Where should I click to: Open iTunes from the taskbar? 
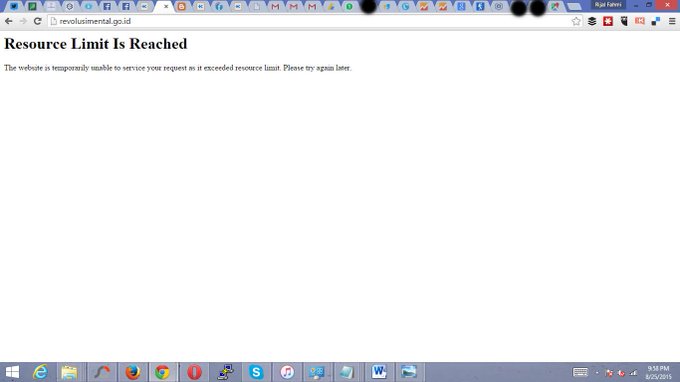click(287, 372)
